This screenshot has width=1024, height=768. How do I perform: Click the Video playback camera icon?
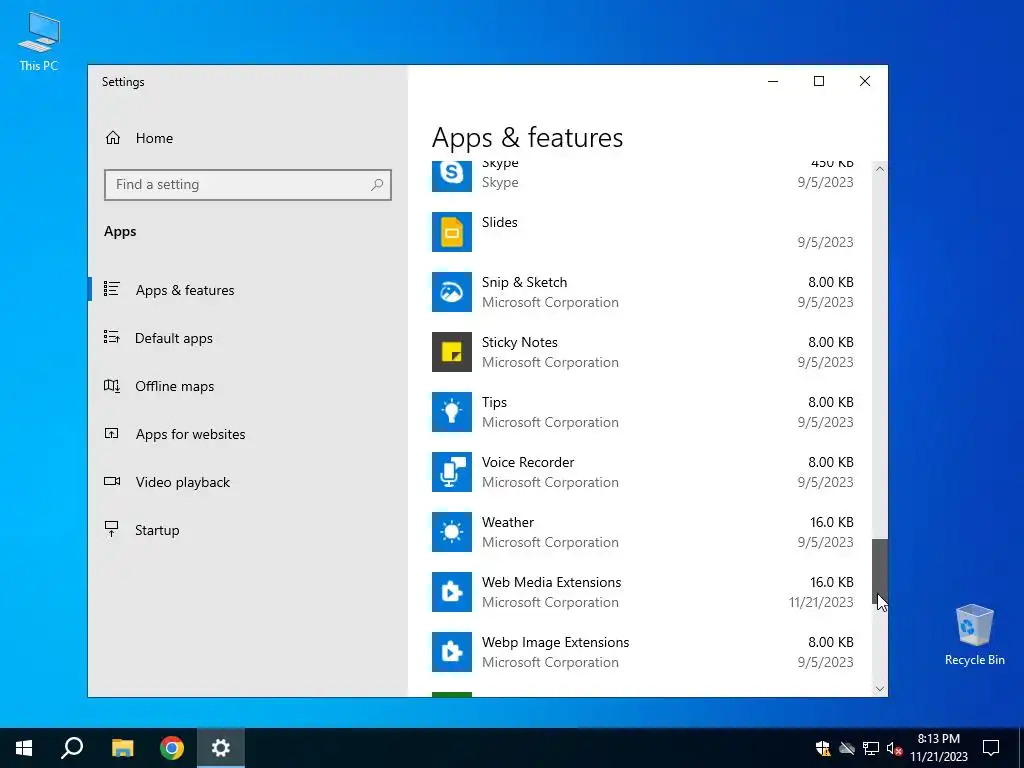point(112,481)
